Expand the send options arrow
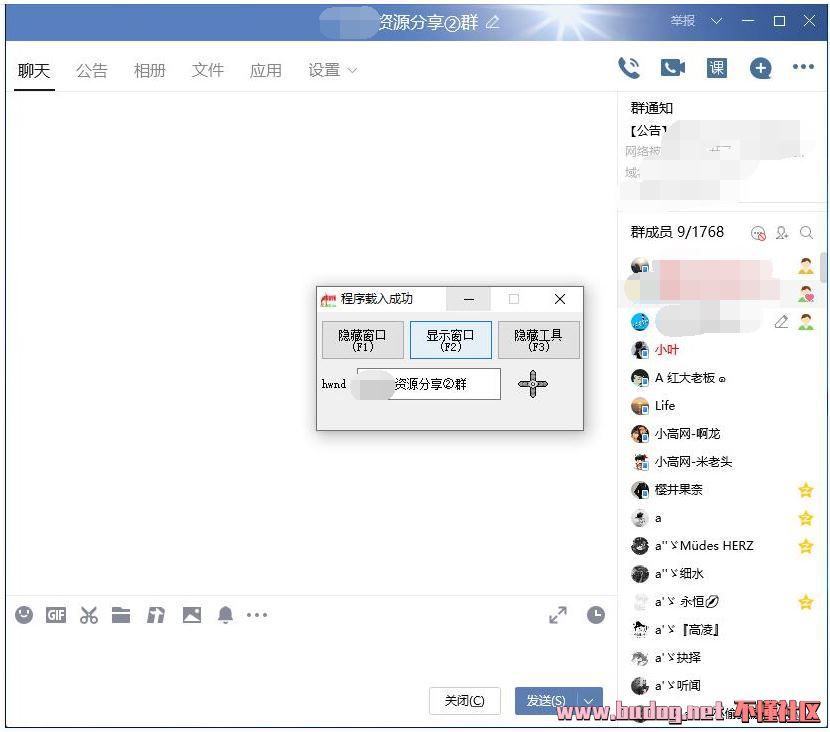Image resolution: width=830 pixels, height=732 pixels. pos(591,701)
